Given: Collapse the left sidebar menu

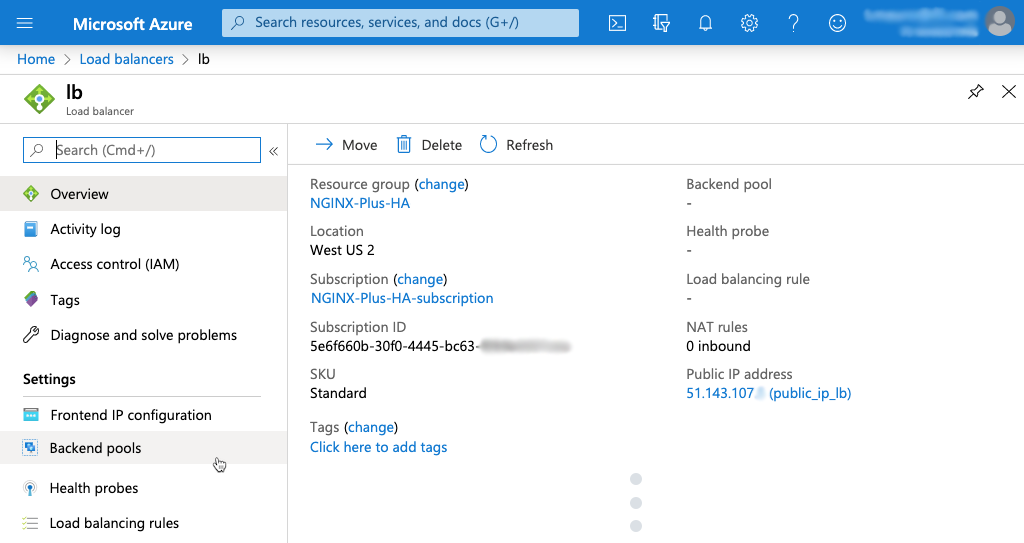Looking at the screenshot, I should pos(273,151).
